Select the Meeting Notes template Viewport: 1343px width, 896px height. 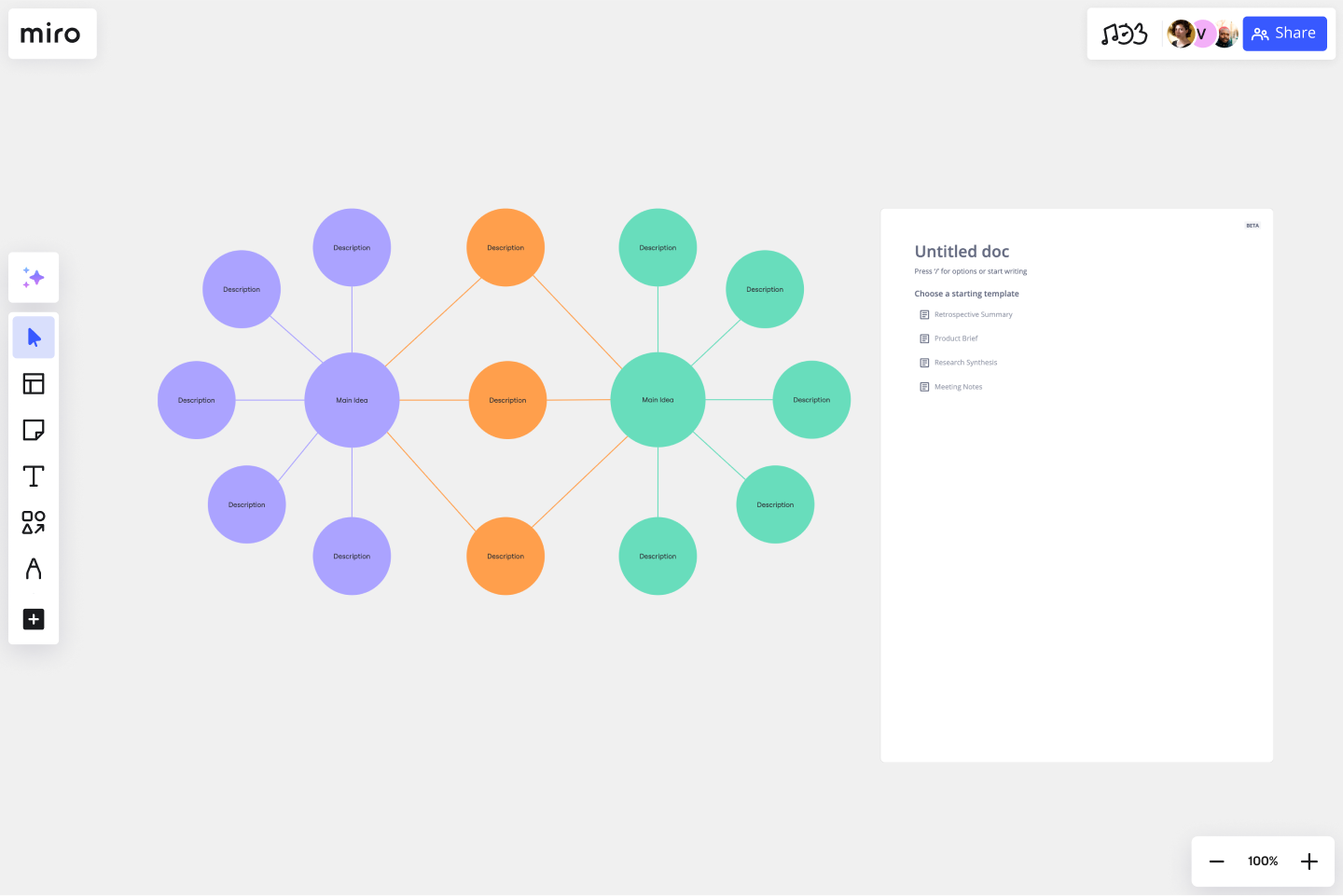pyautogui.click(x=959, y=386)
